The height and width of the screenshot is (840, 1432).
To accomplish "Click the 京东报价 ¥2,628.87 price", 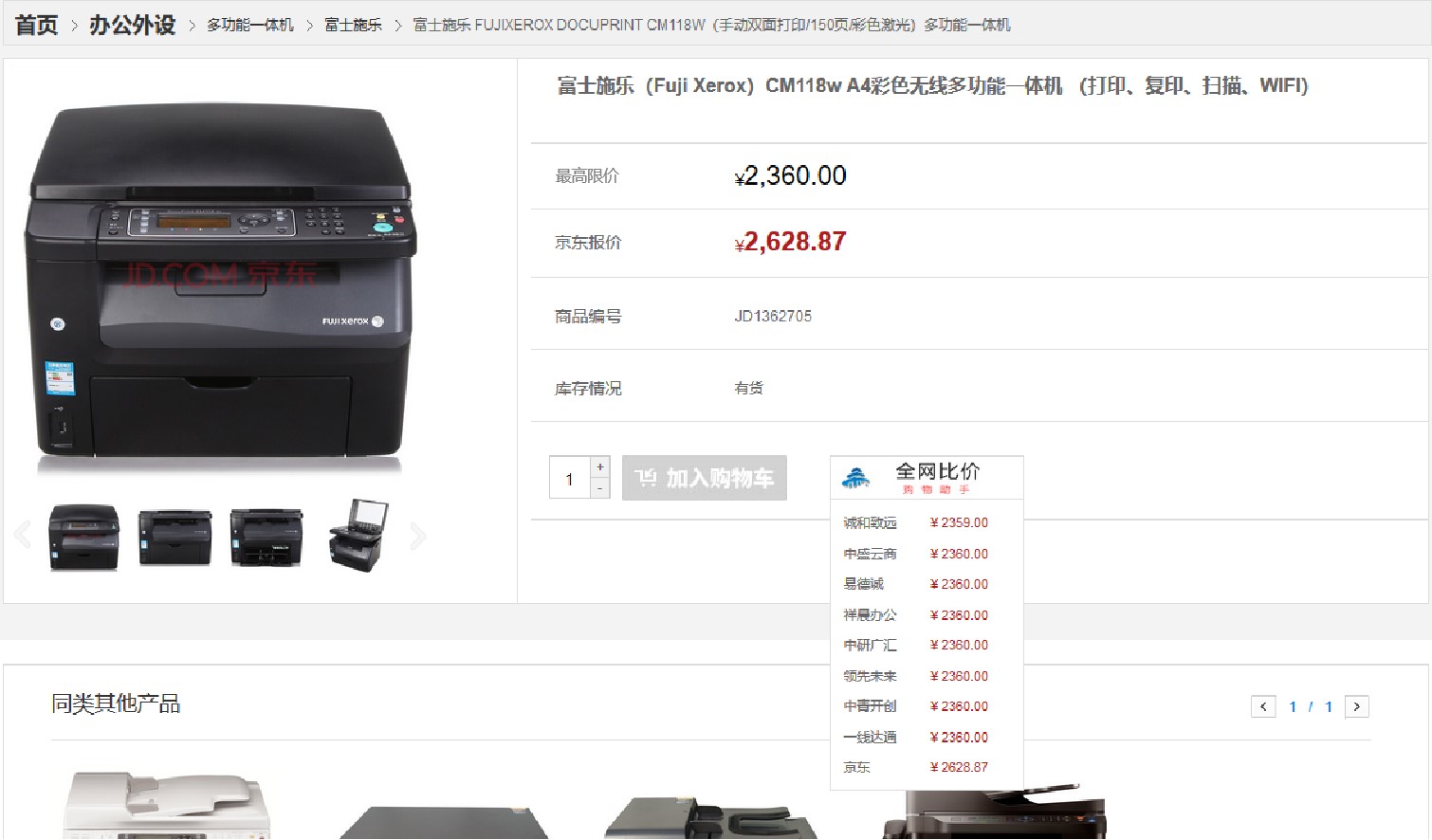I will (x=790, y=242).
